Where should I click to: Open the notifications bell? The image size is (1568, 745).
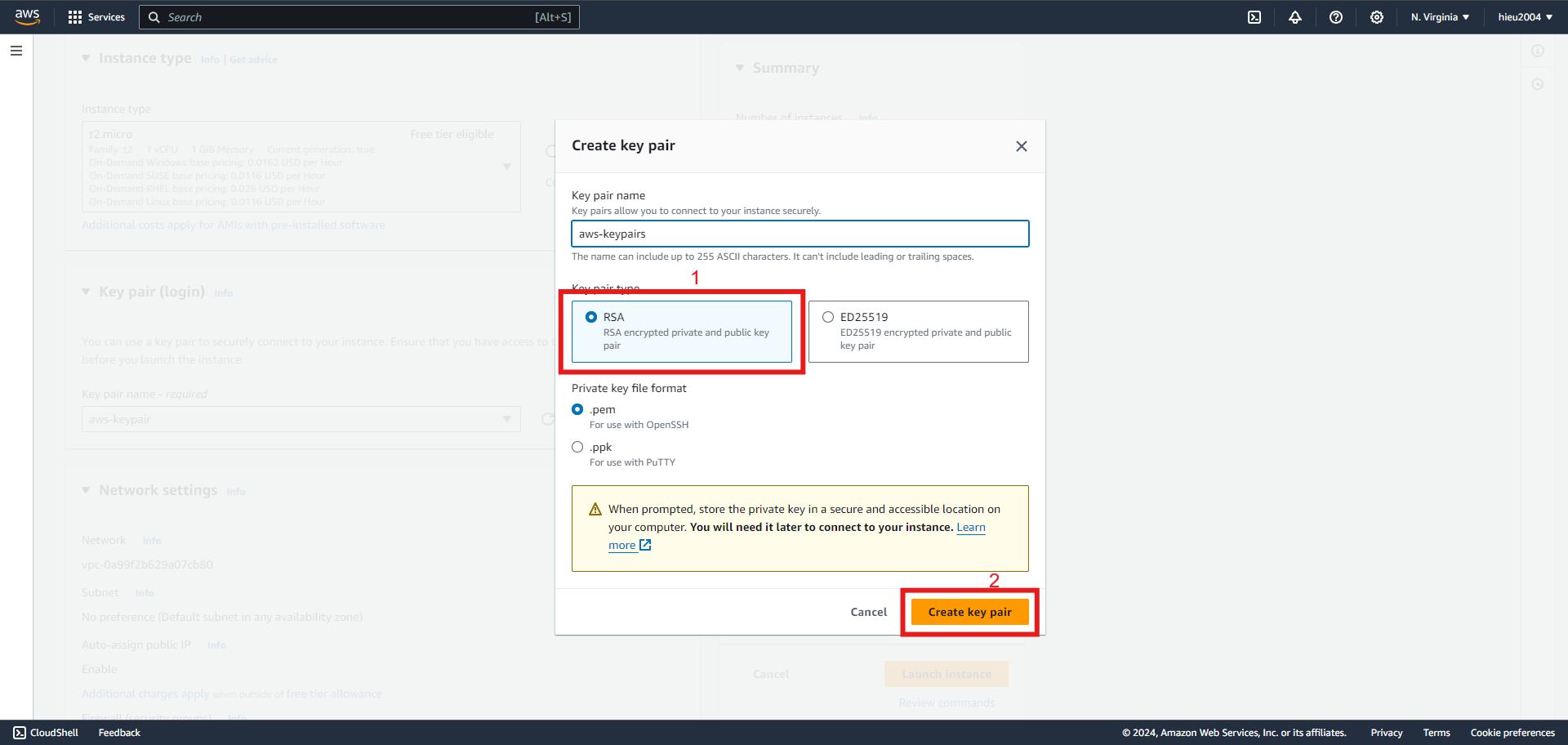[1295, 17]
